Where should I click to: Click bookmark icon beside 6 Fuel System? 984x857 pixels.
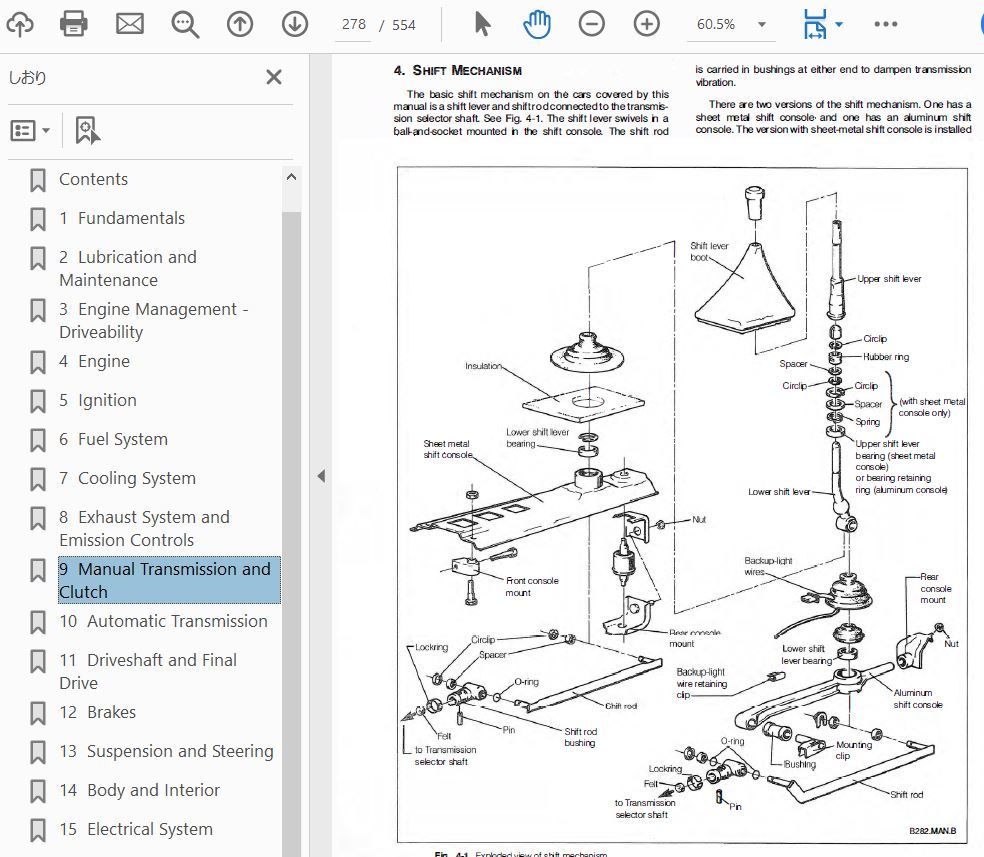click(38, 440)
